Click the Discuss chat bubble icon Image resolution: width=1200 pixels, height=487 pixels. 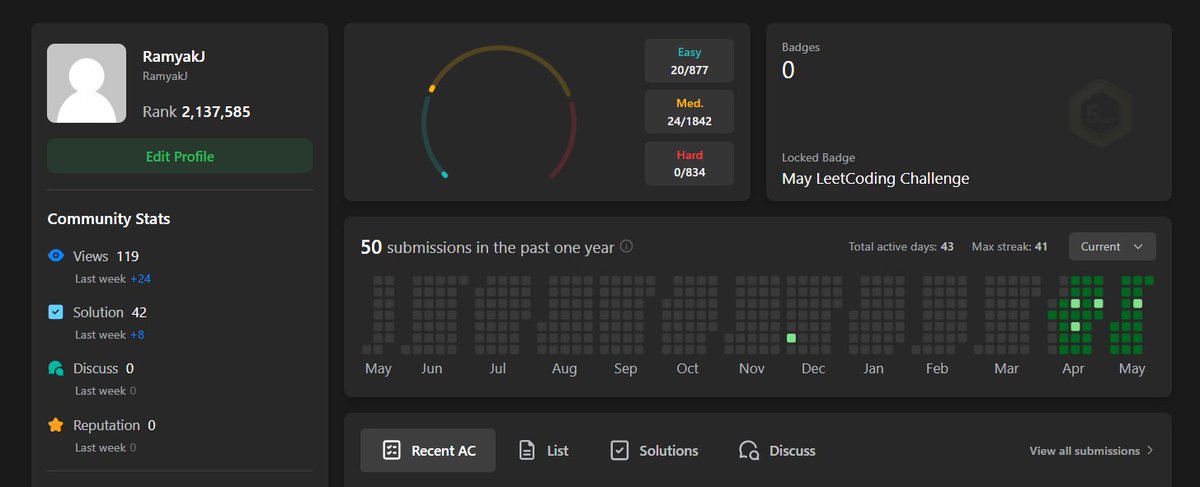[56, 369]
